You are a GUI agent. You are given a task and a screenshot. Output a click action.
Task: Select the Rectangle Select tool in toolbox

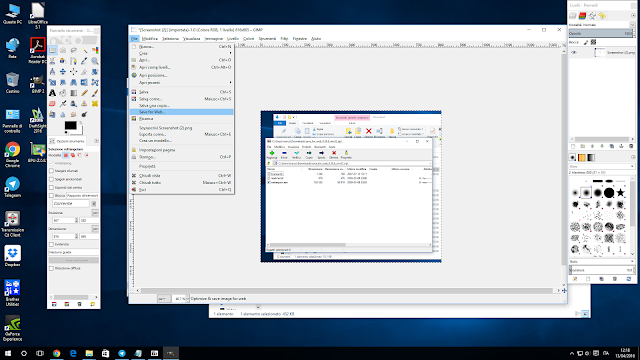click(52, 50)
